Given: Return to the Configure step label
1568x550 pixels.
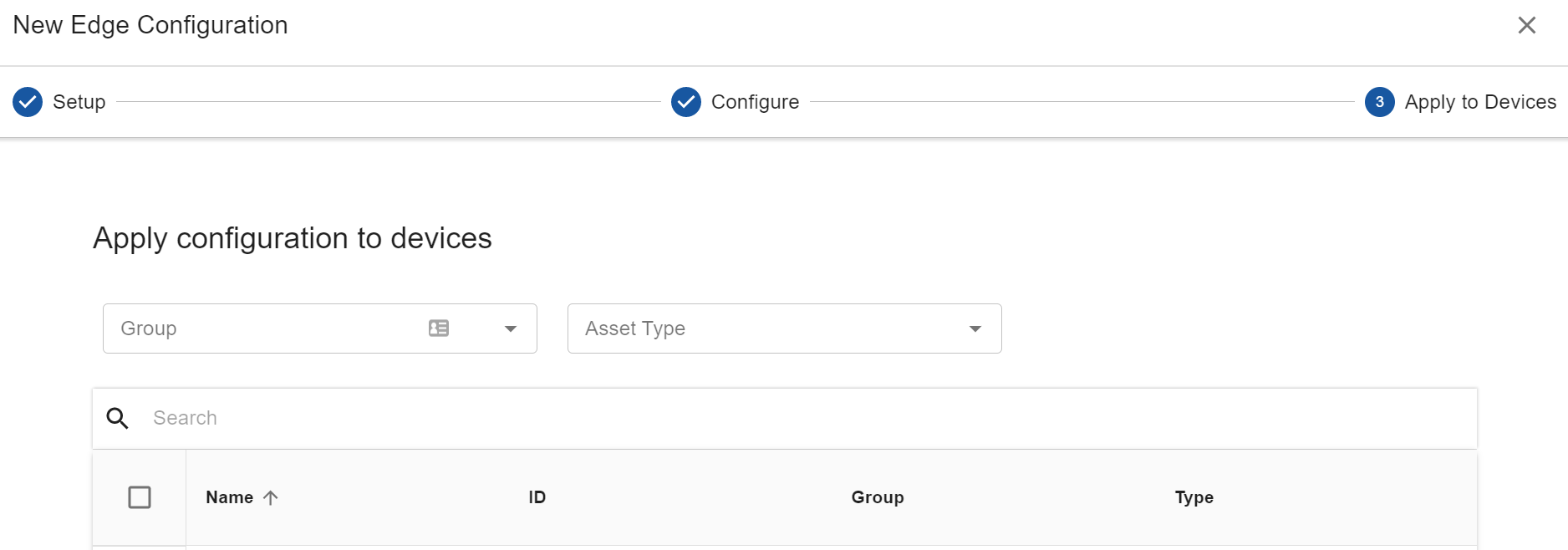Looking at the screenshot, I should click(x=754, y=102).
